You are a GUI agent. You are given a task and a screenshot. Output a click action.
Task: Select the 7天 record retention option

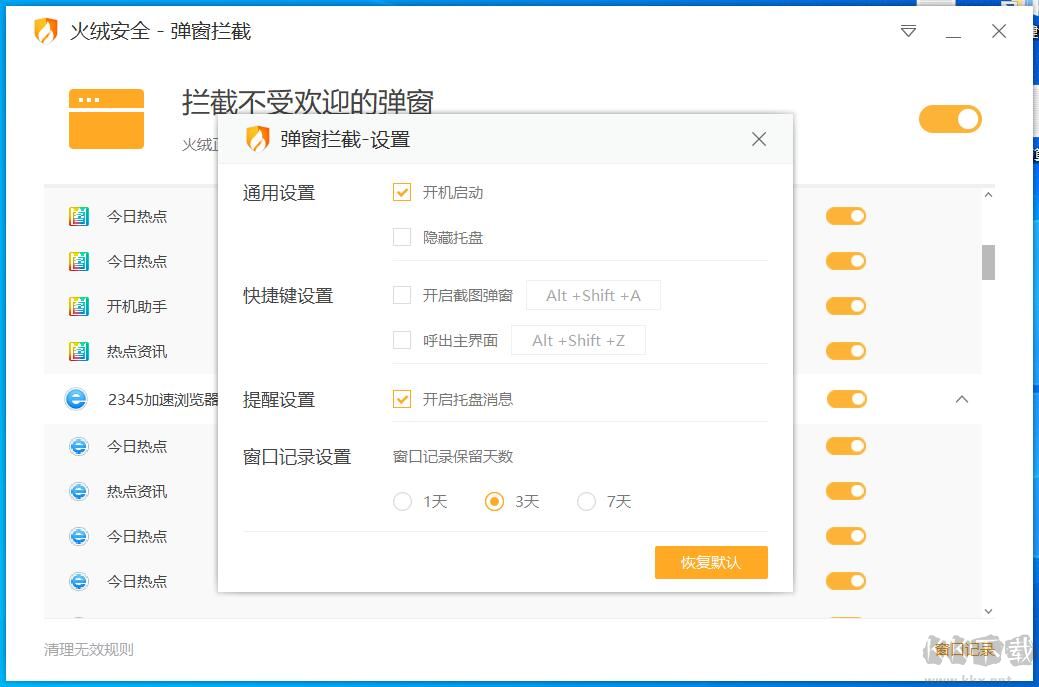click(587, 501)
